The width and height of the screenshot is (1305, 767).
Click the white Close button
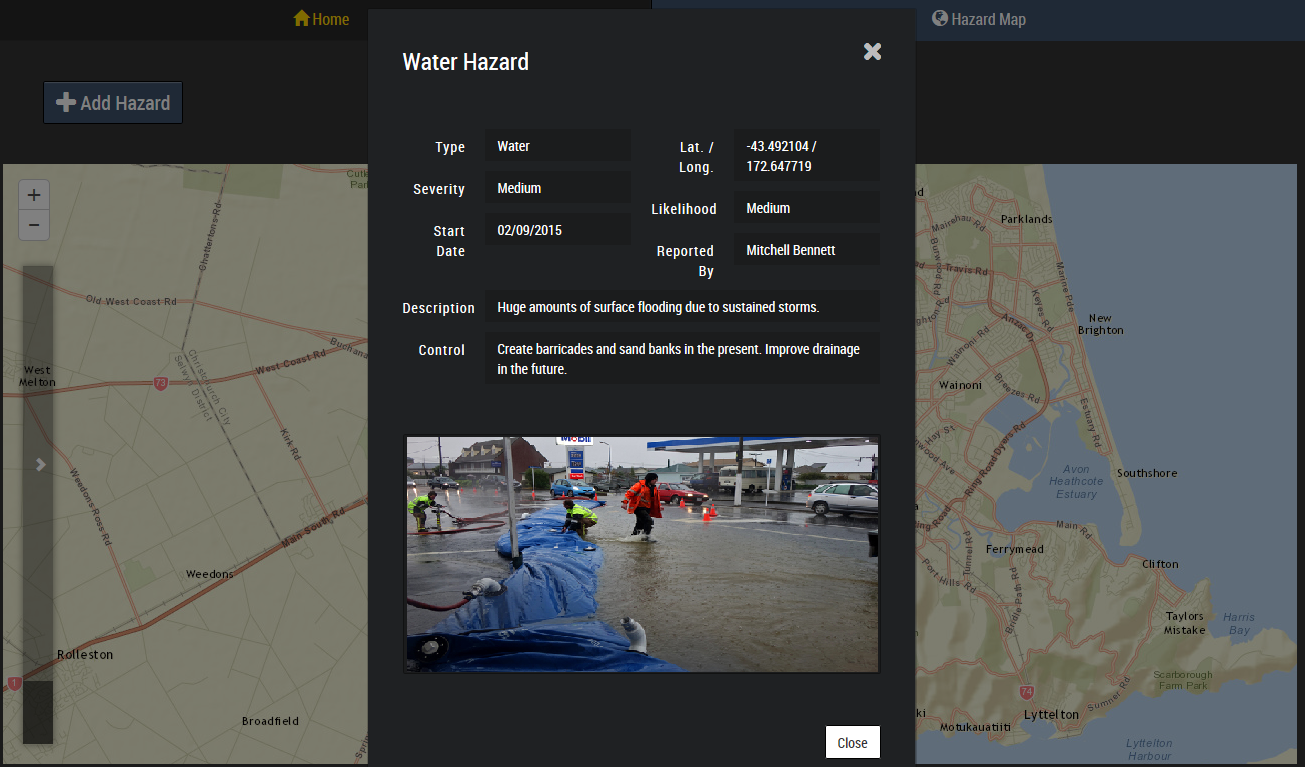click(852, 742)
